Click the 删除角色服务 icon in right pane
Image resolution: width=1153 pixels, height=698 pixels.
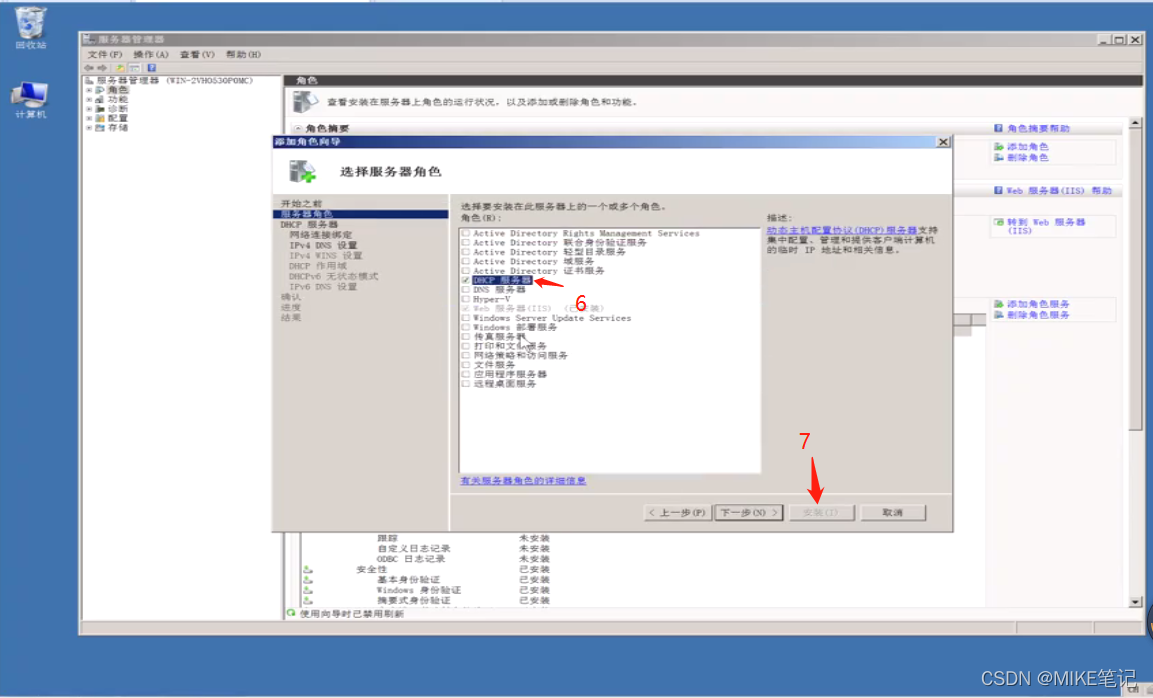tap(999, 315)
